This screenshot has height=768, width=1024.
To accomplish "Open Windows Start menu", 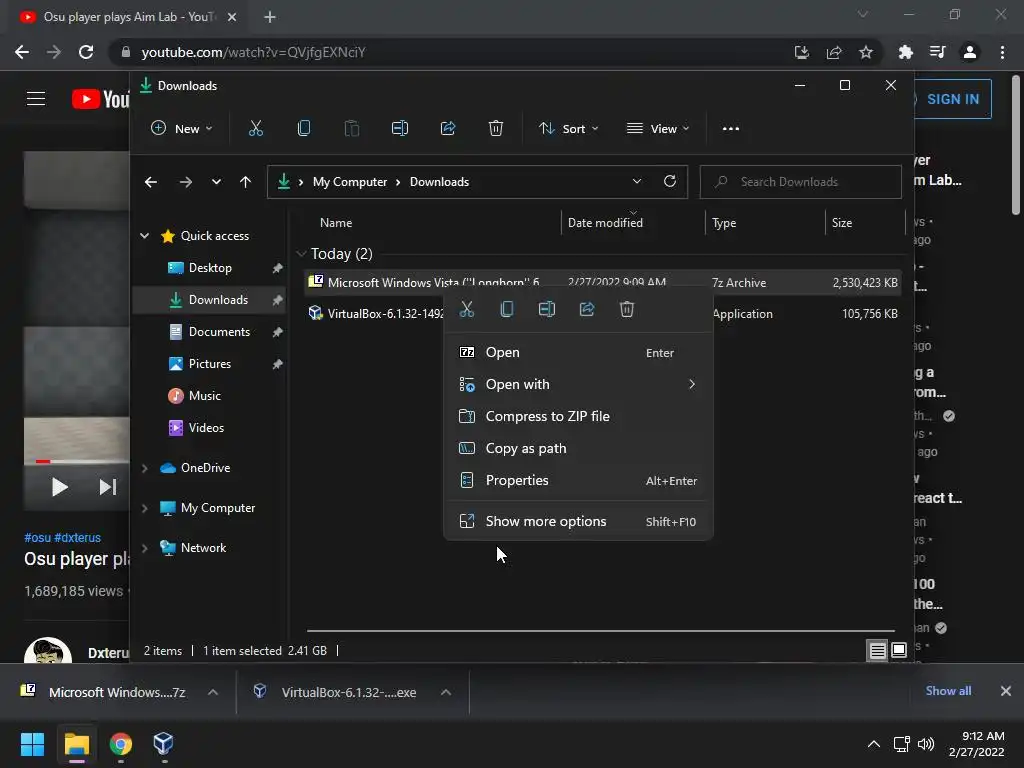I will pos(32,743).
